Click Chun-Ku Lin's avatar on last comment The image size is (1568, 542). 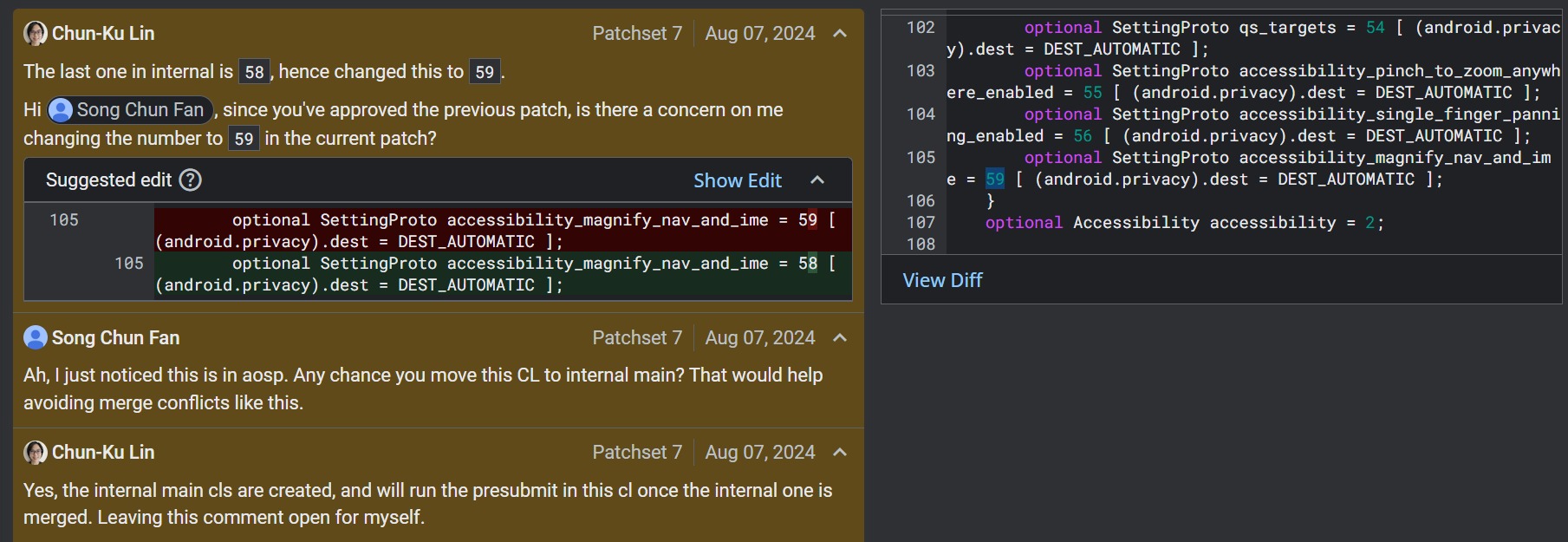pos(36,452)
